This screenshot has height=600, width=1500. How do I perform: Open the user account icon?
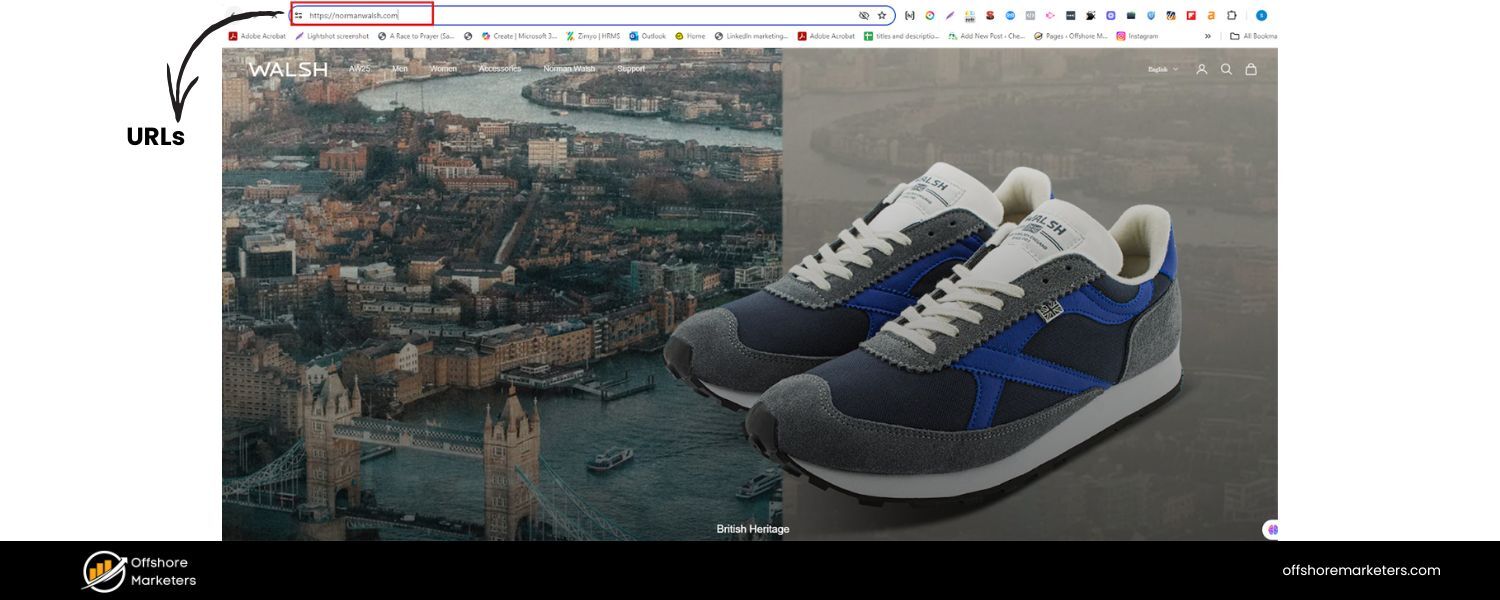click(x=1202, y=70)
